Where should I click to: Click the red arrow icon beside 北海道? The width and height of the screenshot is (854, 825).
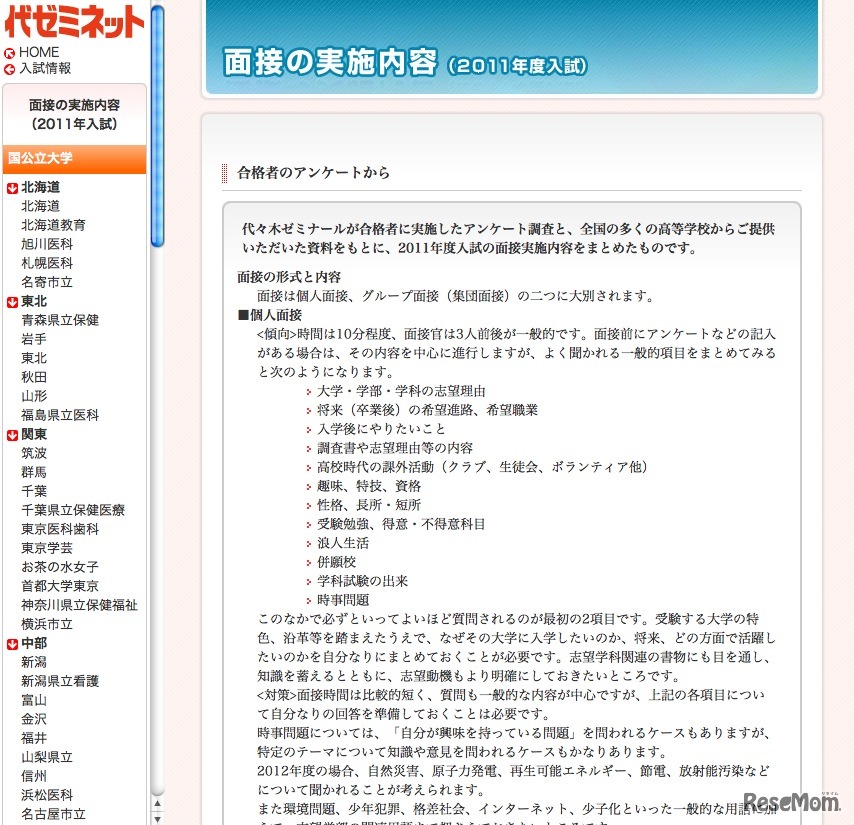click(x=10, y=186)
